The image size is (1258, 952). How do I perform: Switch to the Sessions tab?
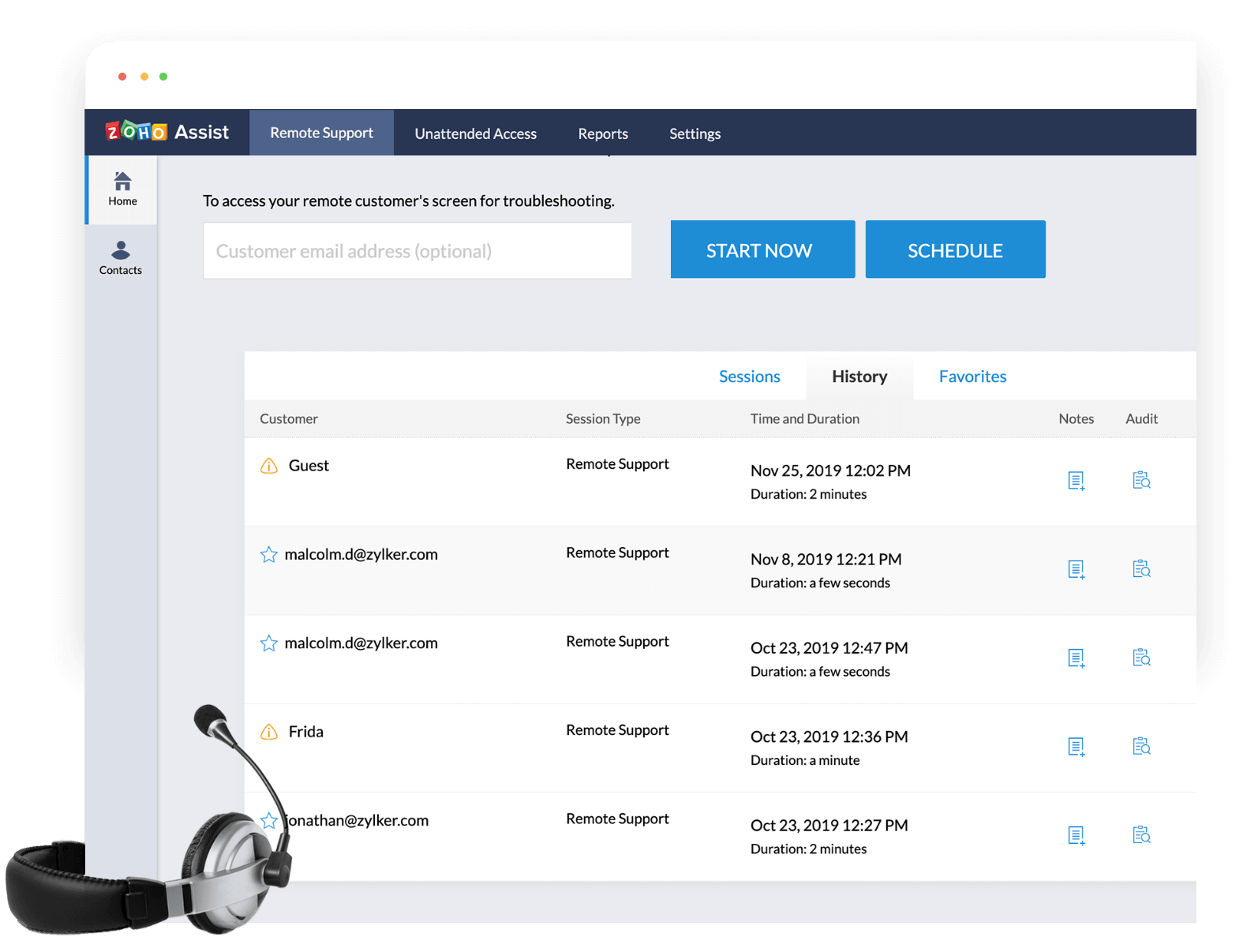click(749, 377)
